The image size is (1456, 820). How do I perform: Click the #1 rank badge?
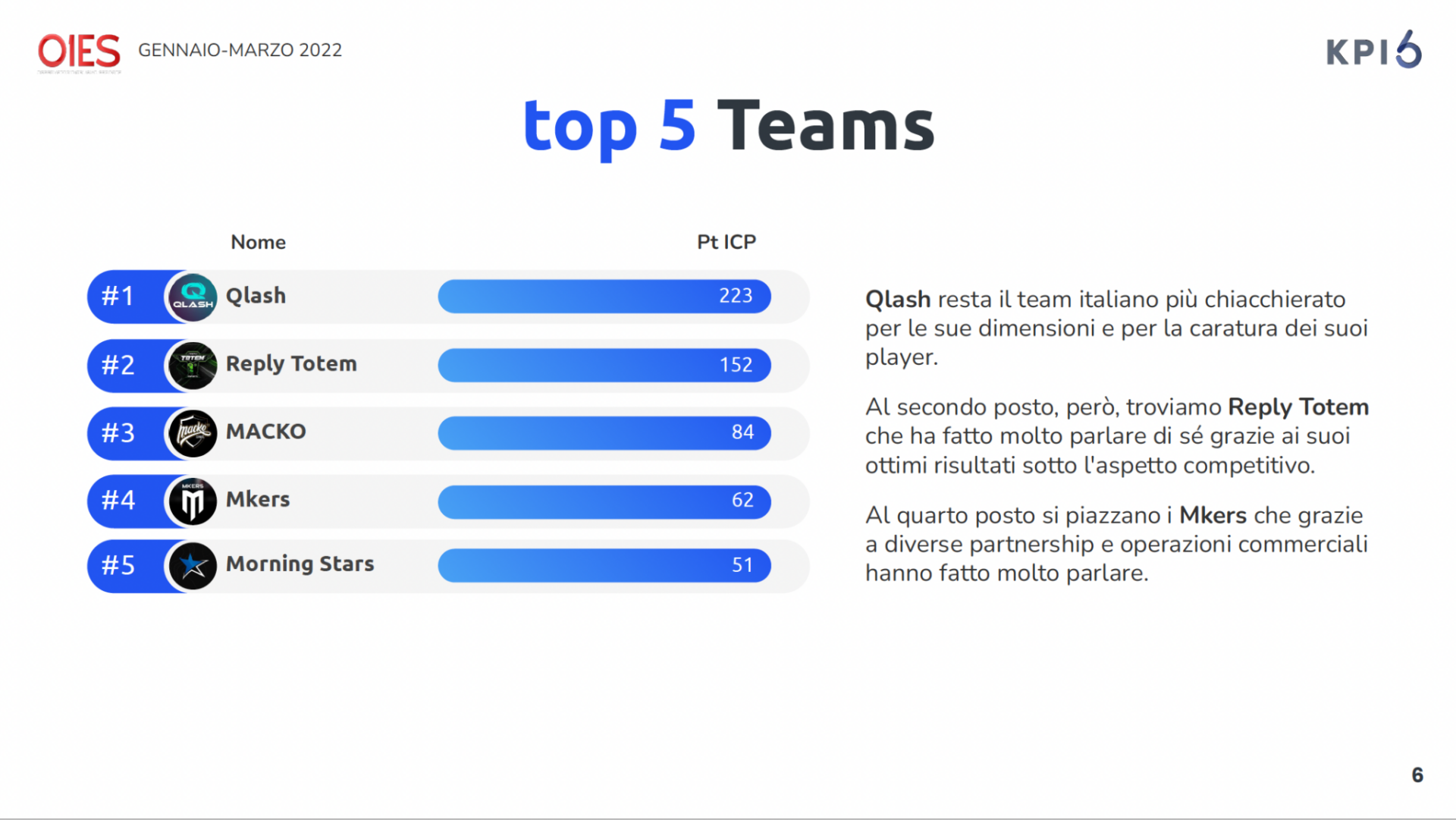[118, 296]
